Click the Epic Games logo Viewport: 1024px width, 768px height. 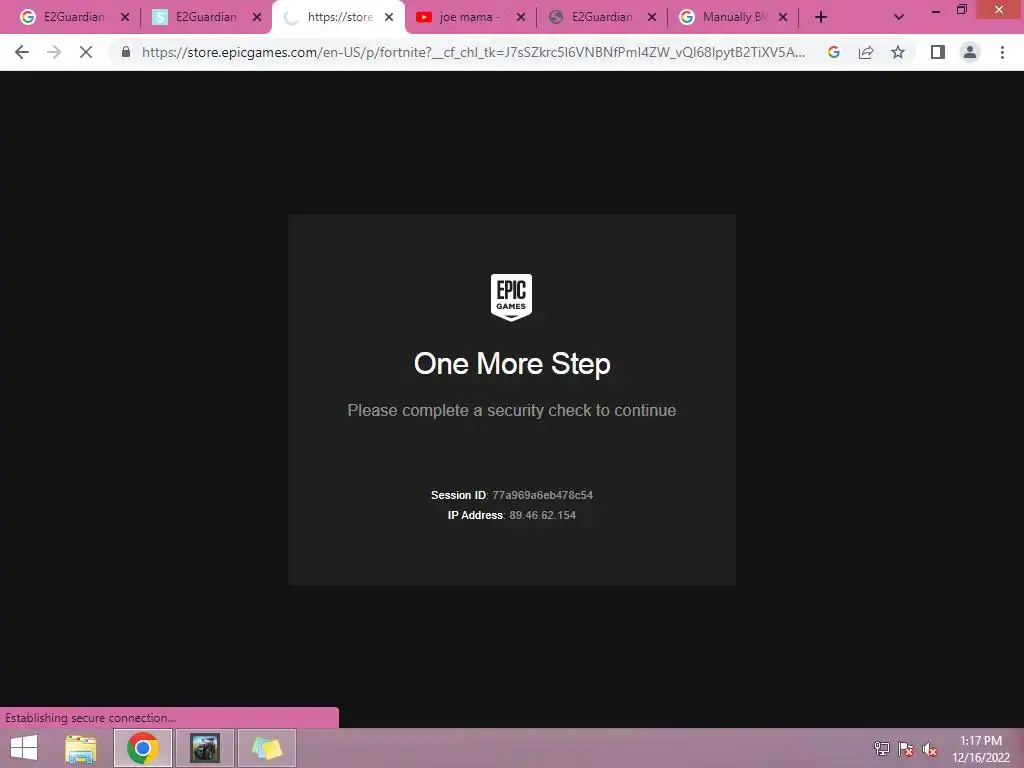point(511,297)
